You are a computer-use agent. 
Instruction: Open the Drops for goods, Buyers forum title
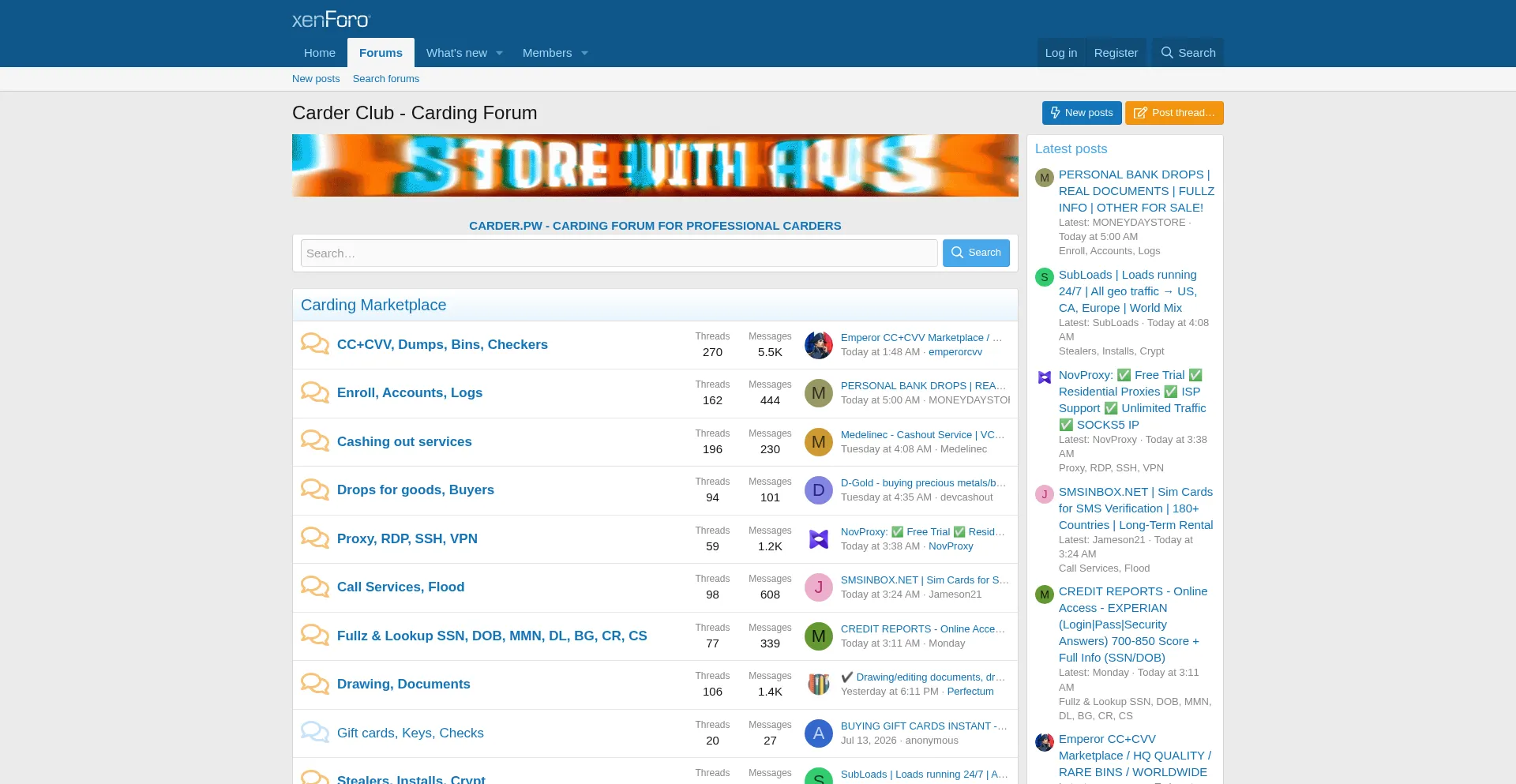click(x=415, y=490)
